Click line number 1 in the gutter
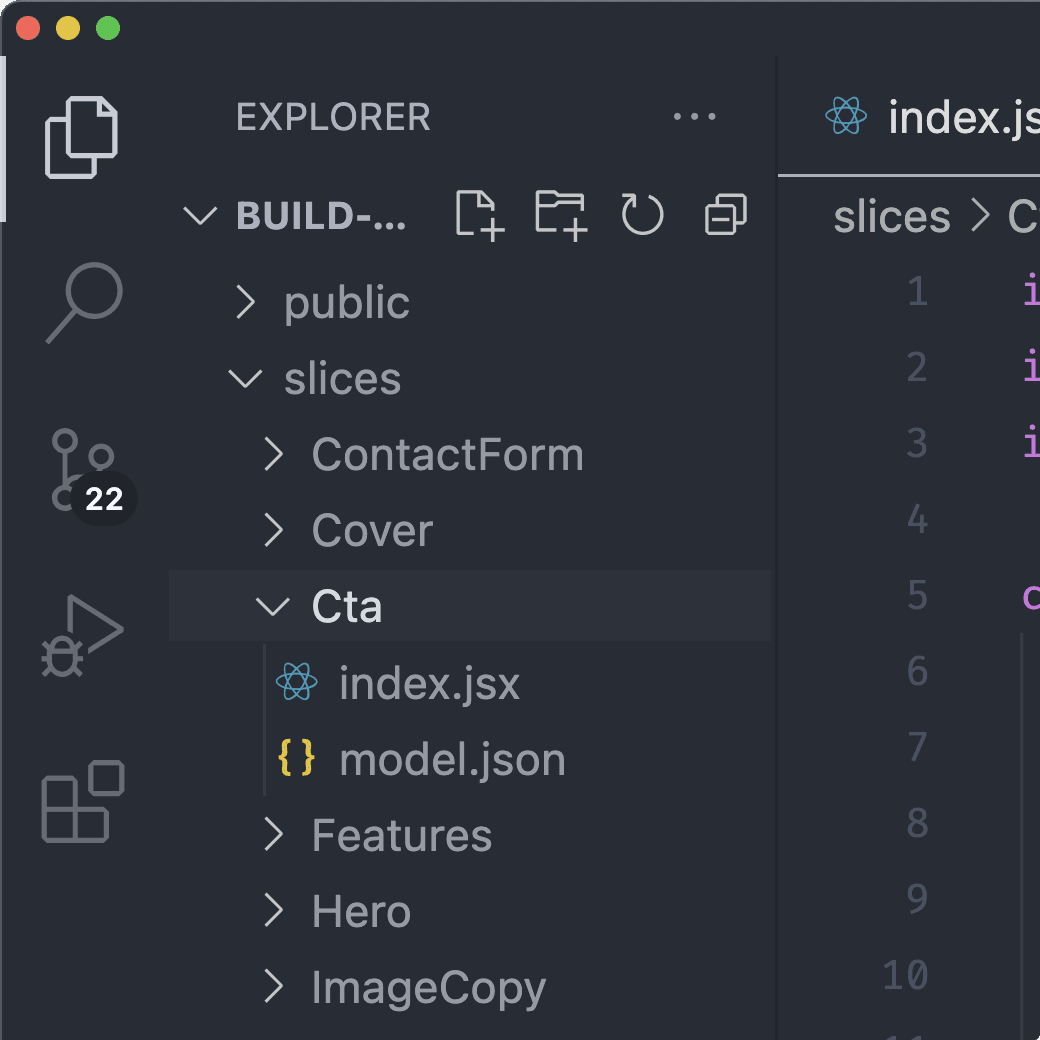Image resolution: width=1040 pixels, height=1040 pixels. pyautogui.click(x=917, y=291)
